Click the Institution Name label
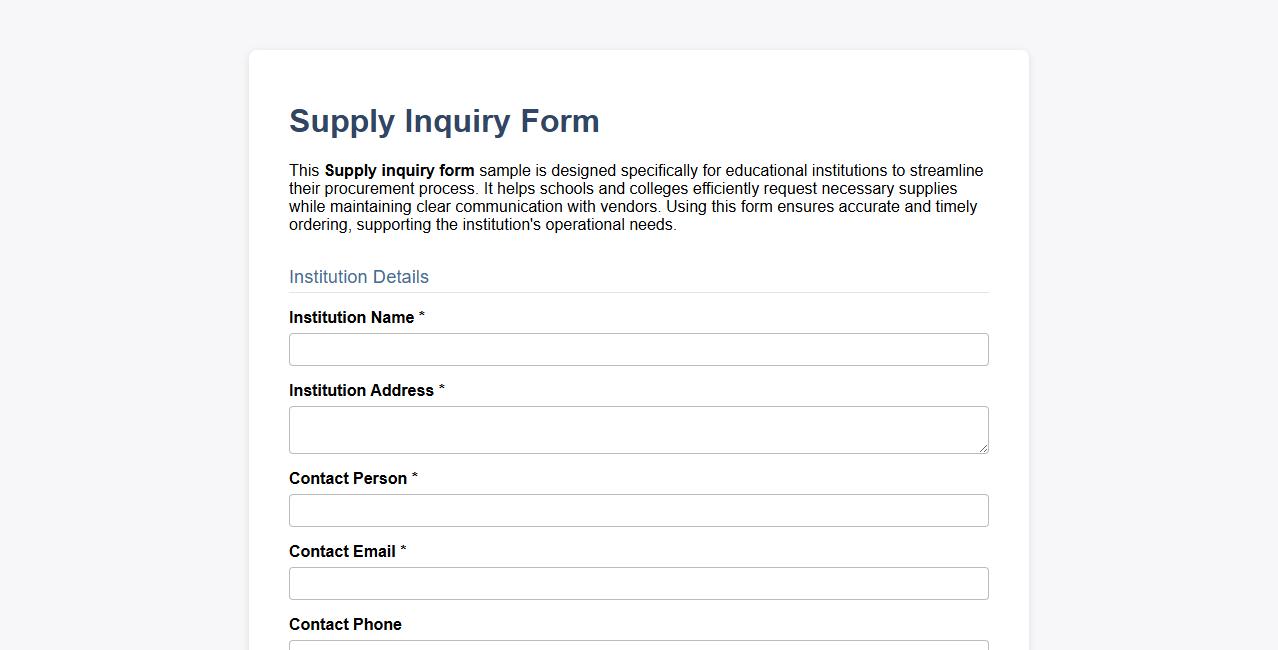Image resolution: width=1278 pixels, height=650 pixels. tap(351, 317)
